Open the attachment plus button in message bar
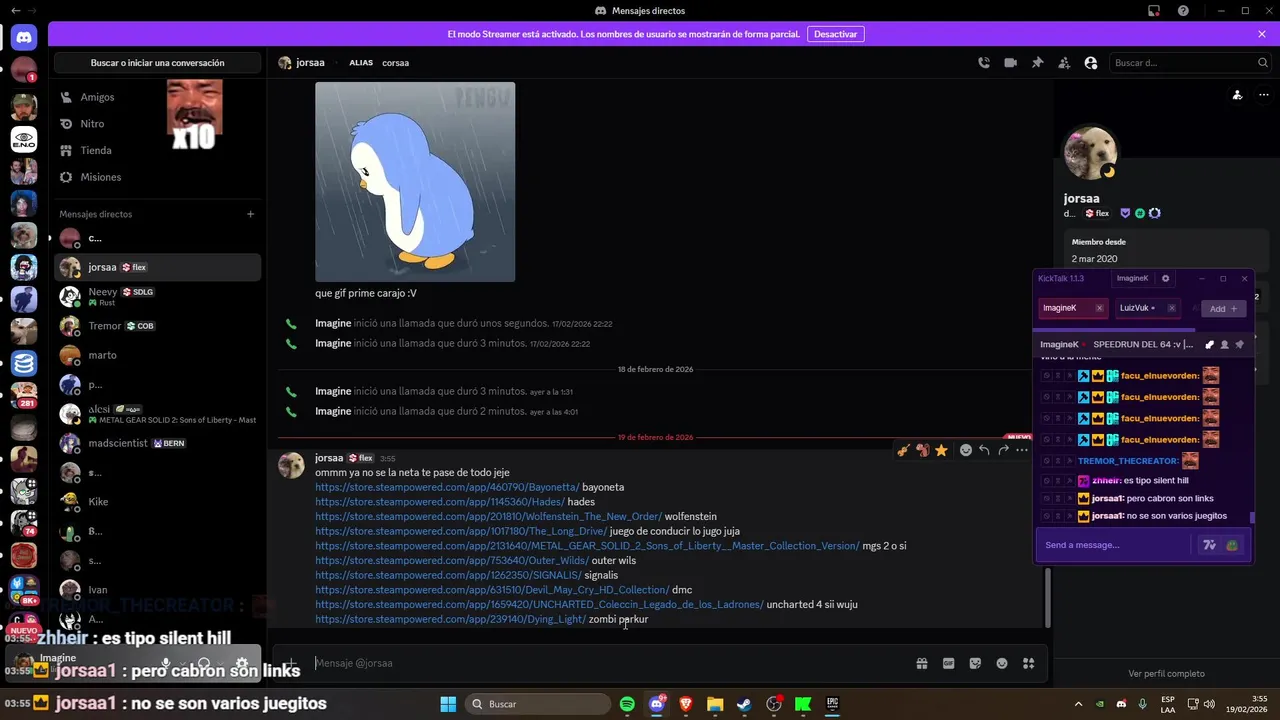Image resolution: width=1280 pixels, height=720 pixels. point(290,663)
